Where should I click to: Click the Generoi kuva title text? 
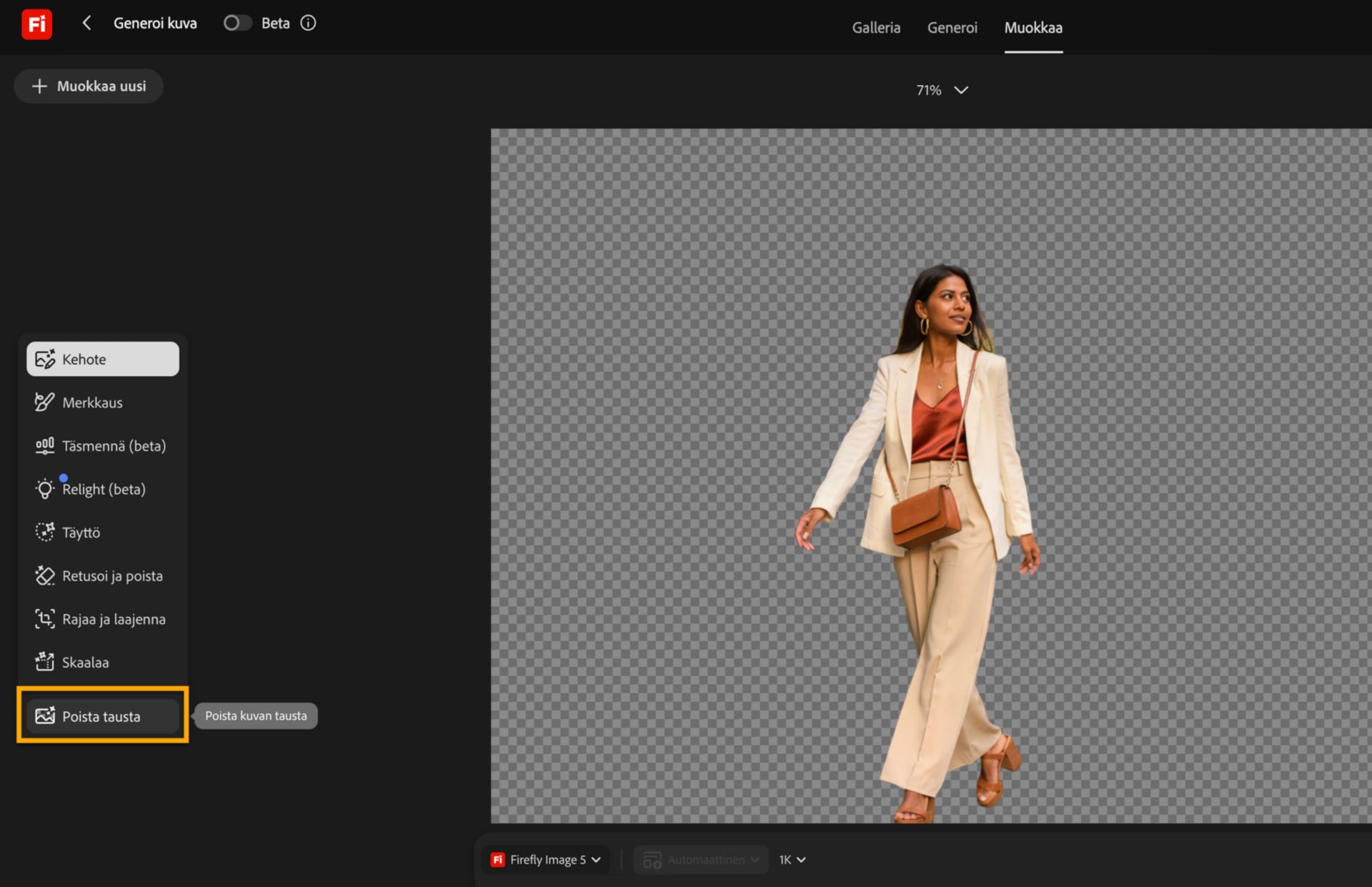point(155,23)
